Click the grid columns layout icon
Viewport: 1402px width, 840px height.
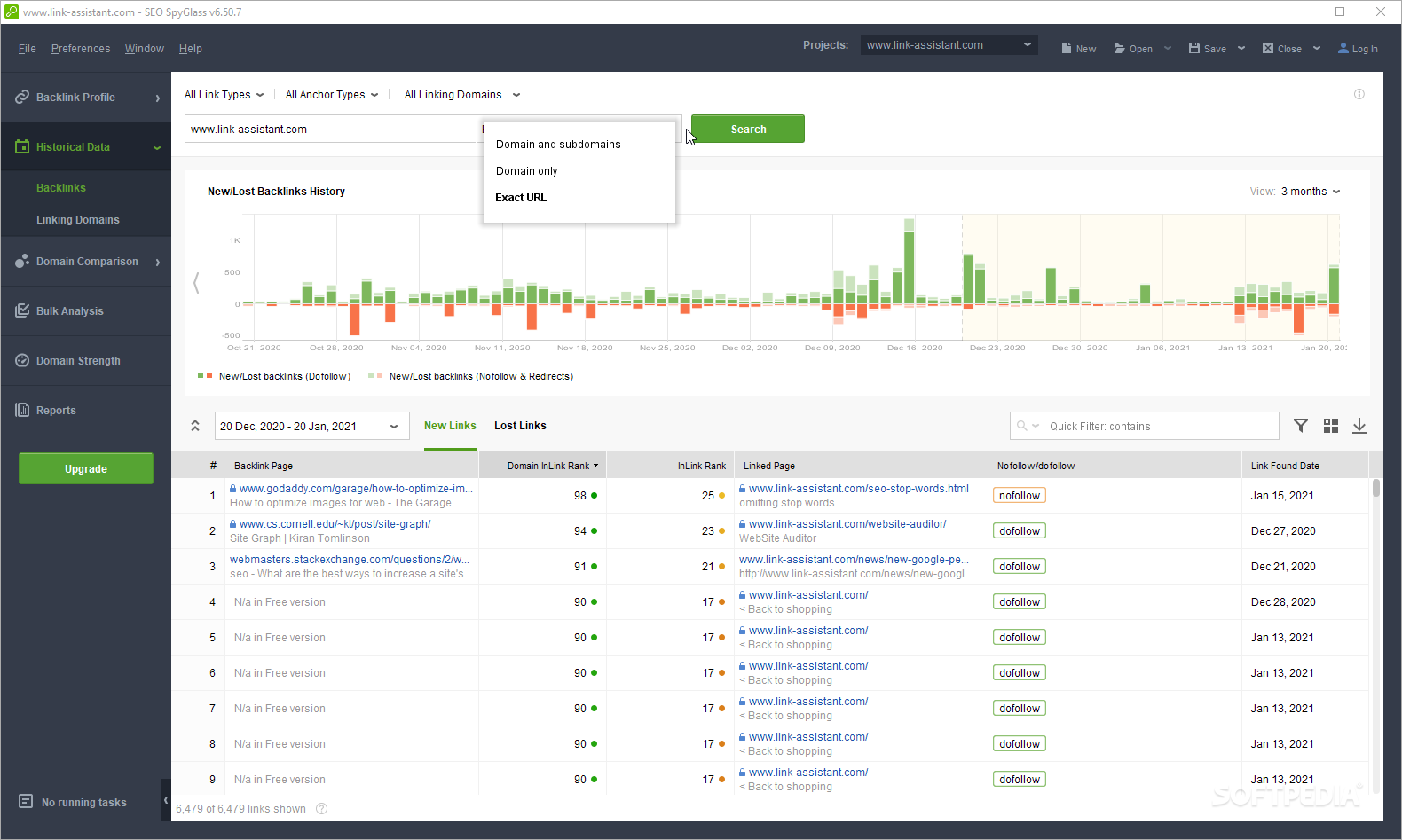point(1331,426)
